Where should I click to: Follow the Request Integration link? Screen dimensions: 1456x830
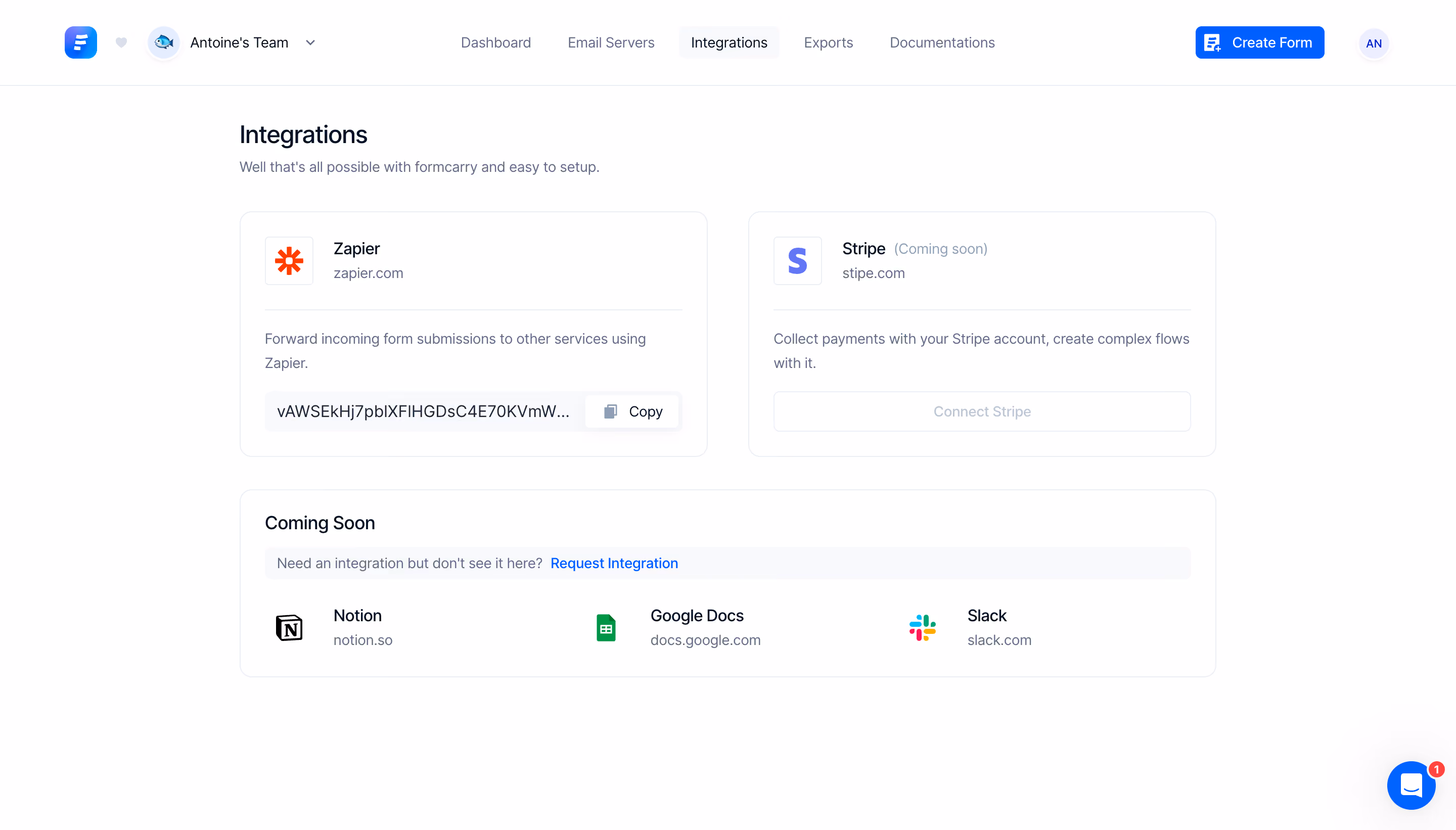click(614, 563)
